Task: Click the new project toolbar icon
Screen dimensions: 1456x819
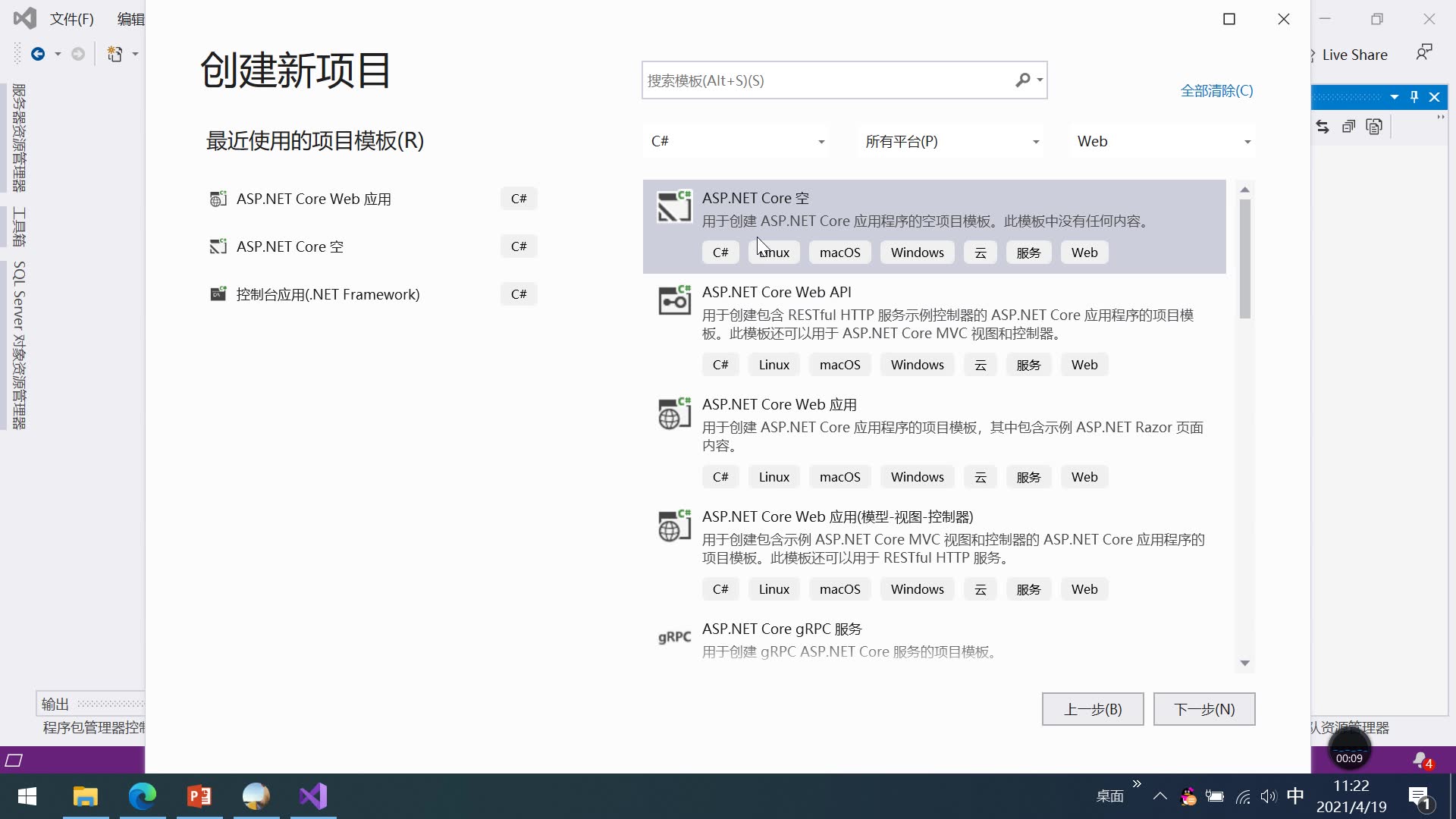Action: pyautogui.click(x=115, y=54)
